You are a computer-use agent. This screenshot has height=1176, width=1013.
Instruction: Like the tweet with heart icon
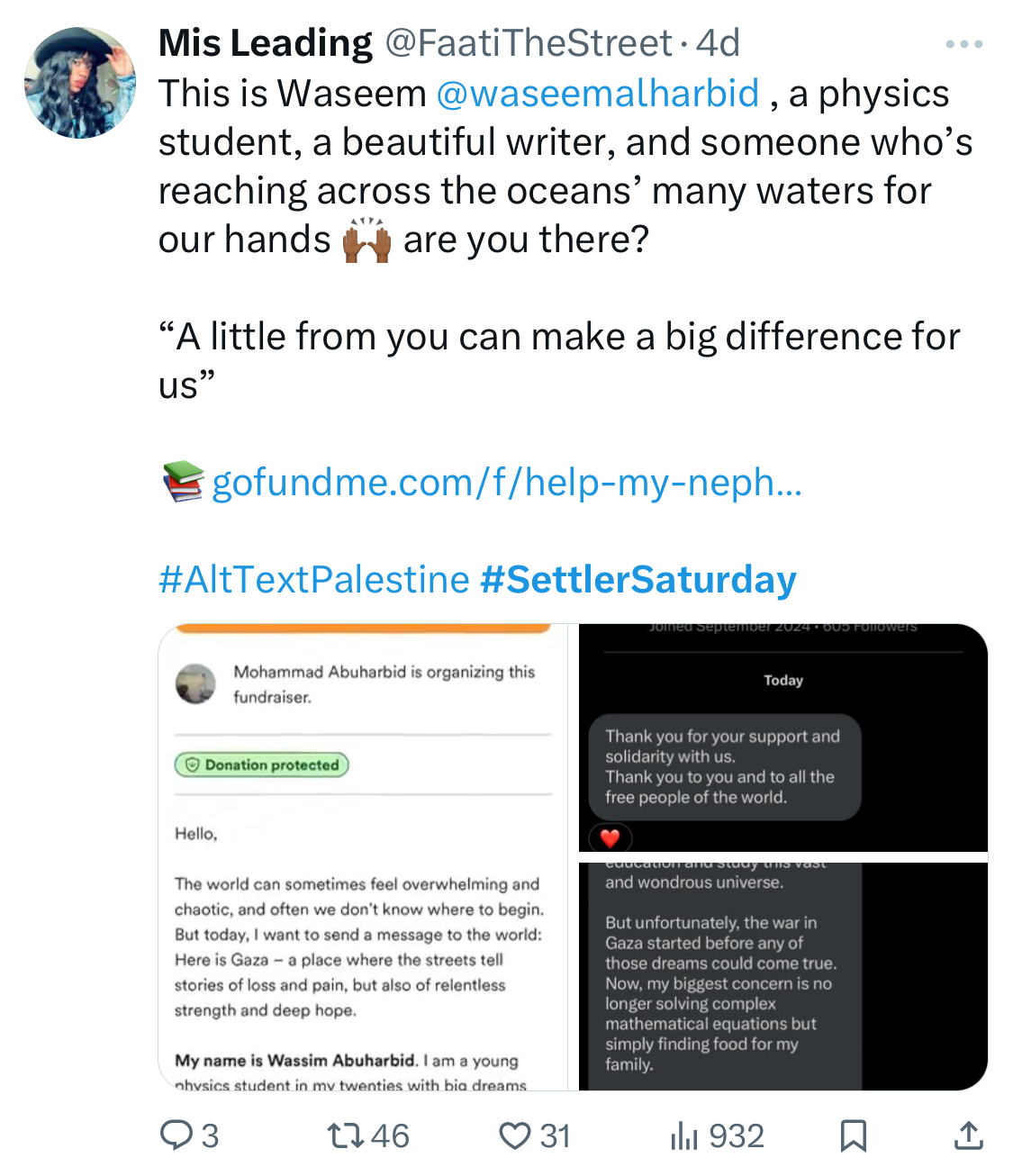[515, 1136]
